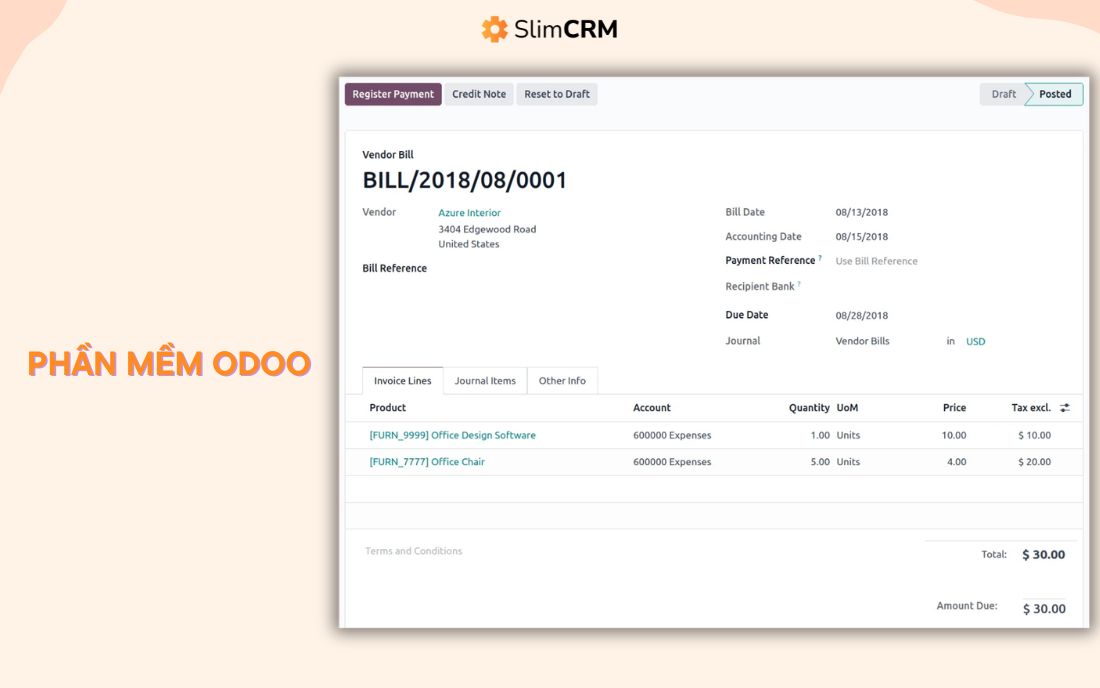Click the $ 10.00 subtotal cell
Screen dimensions: 1100x688
1034,436
